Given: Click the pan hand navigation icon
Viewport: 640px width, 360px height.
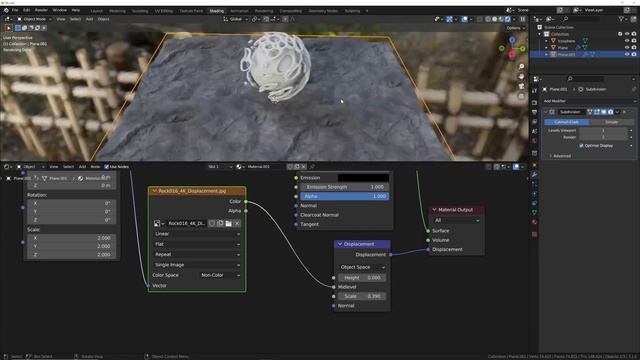Looking at the screenshot, I should pyautogui.click(x=521, y=76).
